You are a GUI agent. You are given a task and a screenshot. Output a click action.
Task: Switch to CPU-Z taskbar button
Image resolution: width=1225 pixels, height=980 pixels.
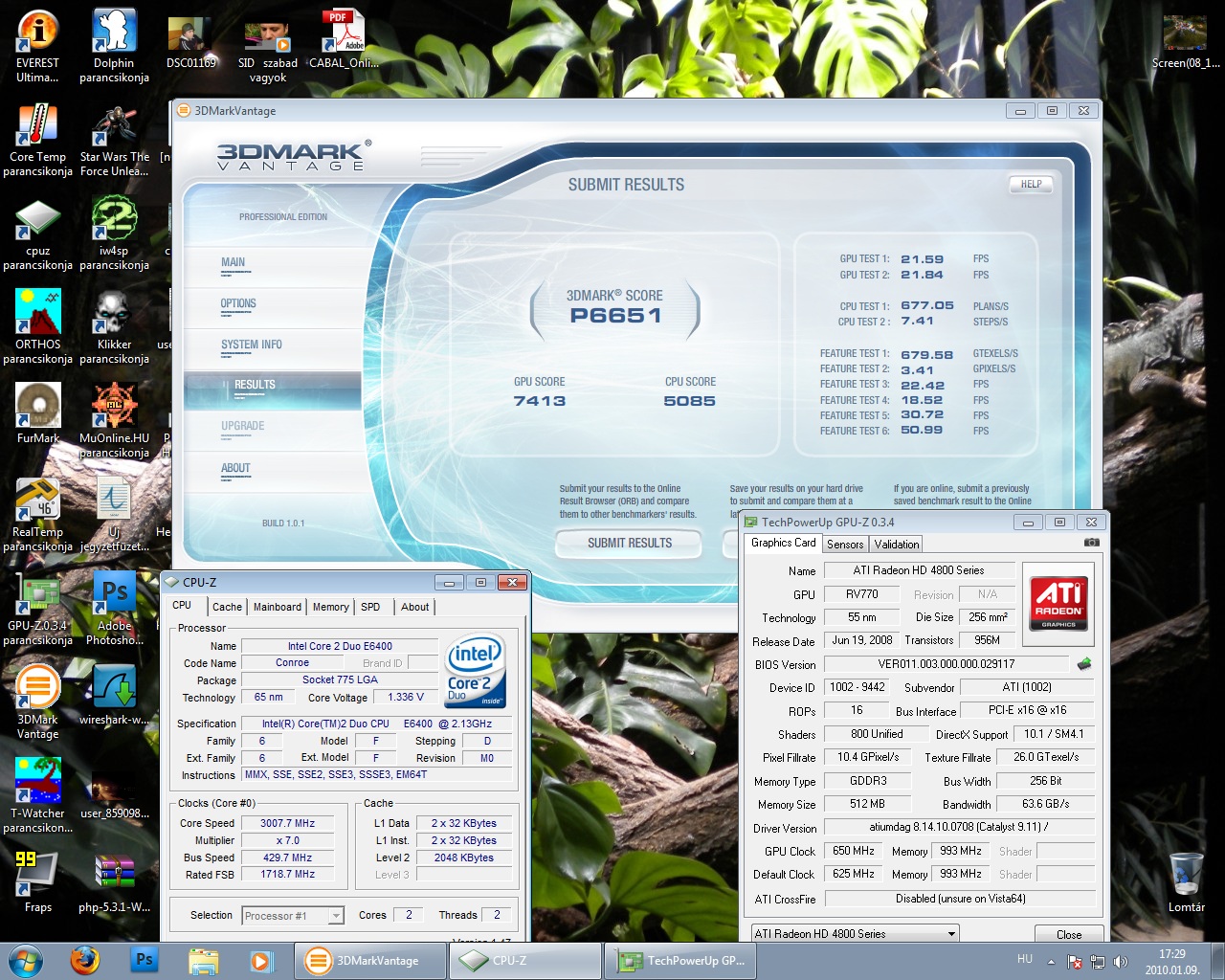pos(524,960)
